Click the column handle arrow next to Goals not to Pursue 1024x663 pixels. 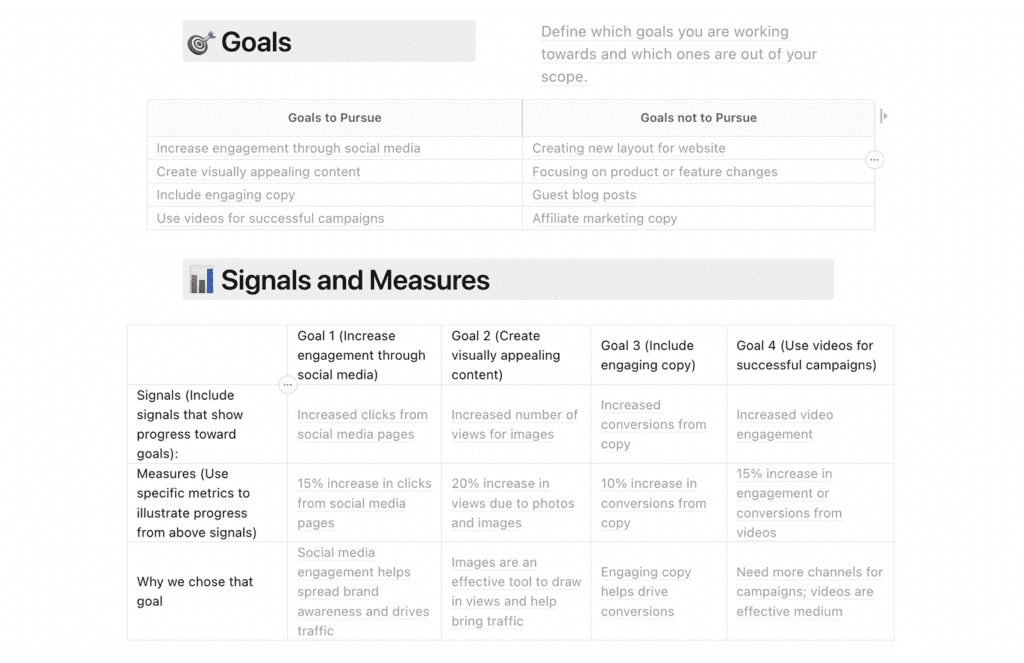coord(884,116)
